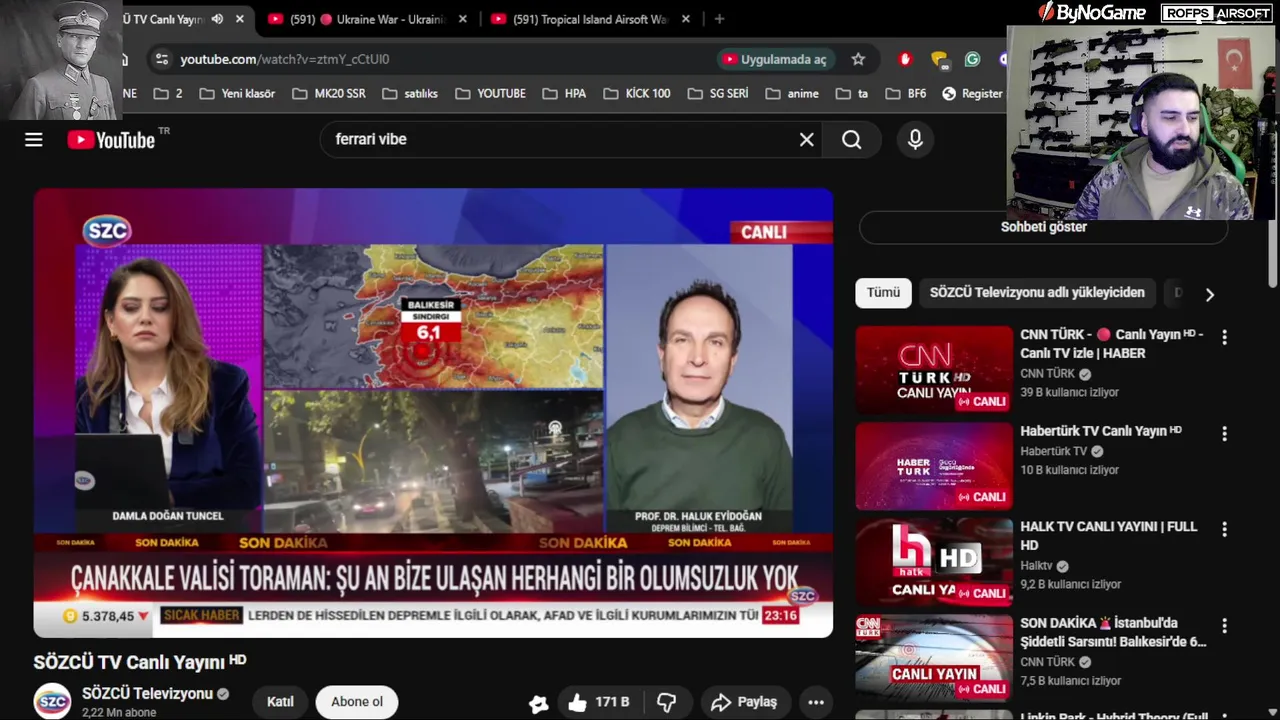Open the KİCK 100 bookmark folder
The width and height of the screenshot is (1280, 720).
[637, 93]
